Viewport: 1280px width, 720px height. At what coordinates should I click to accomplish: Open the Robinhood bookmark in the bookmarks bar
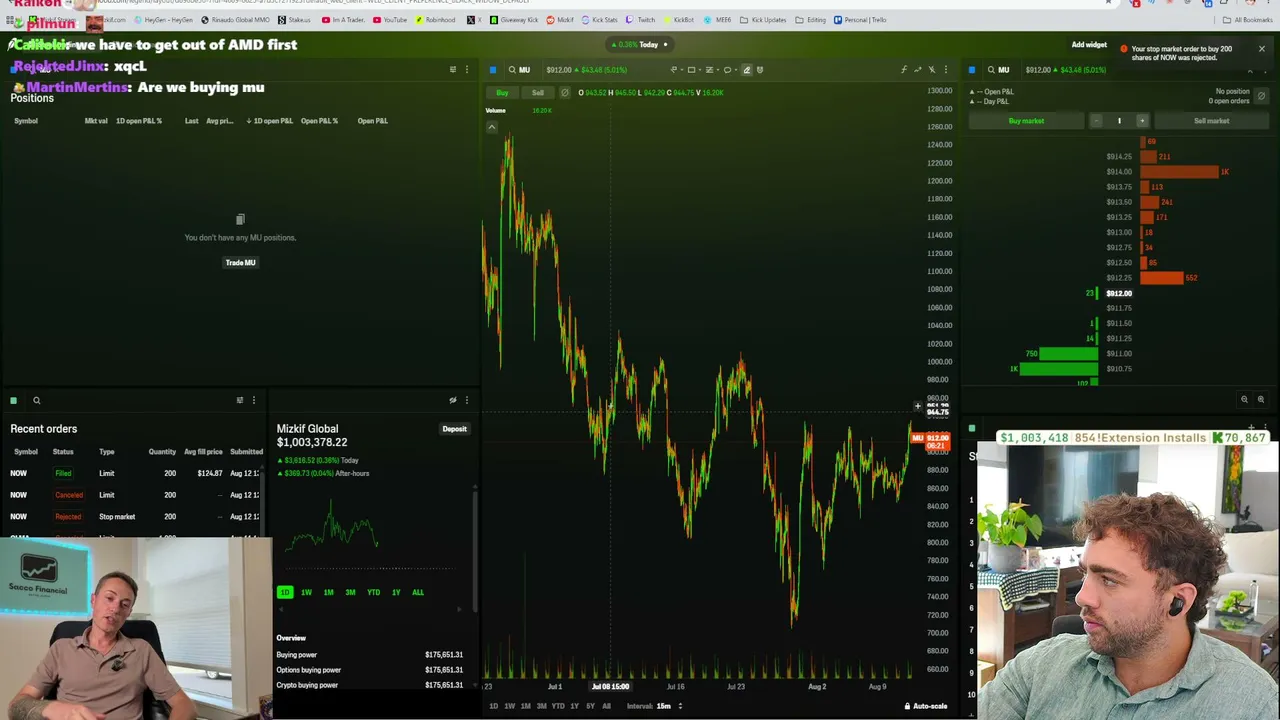435,20
